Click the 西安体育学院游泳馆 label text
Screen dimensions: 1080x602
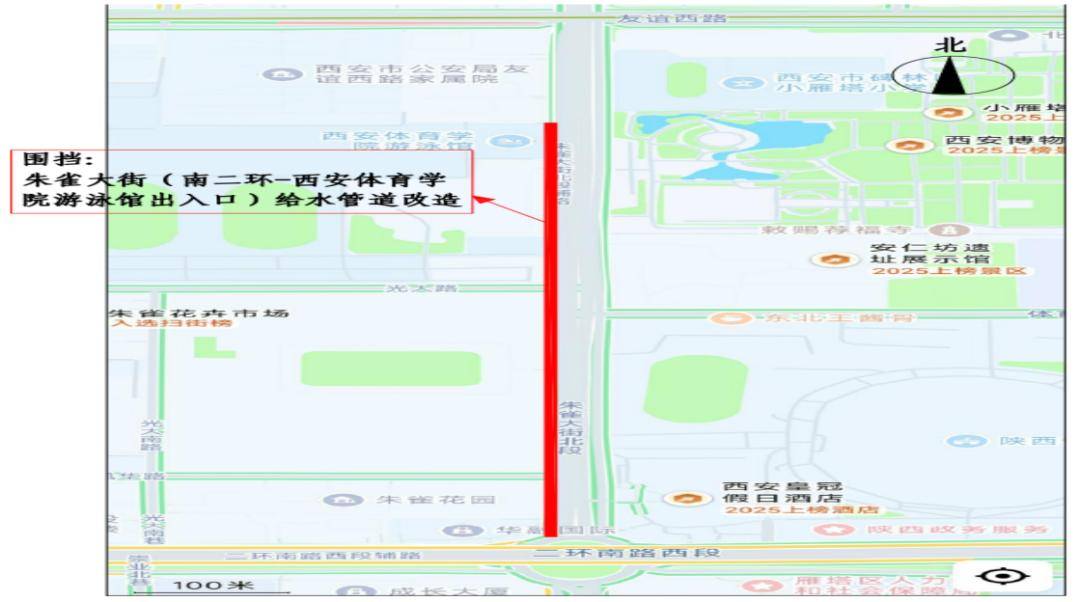(x=399, y=141)
